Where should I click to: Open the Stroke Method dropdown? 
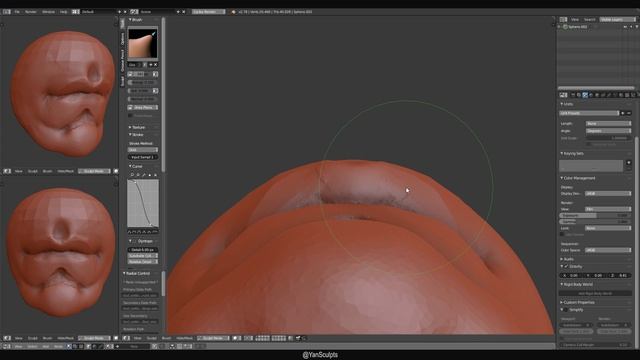coord(142,150)
